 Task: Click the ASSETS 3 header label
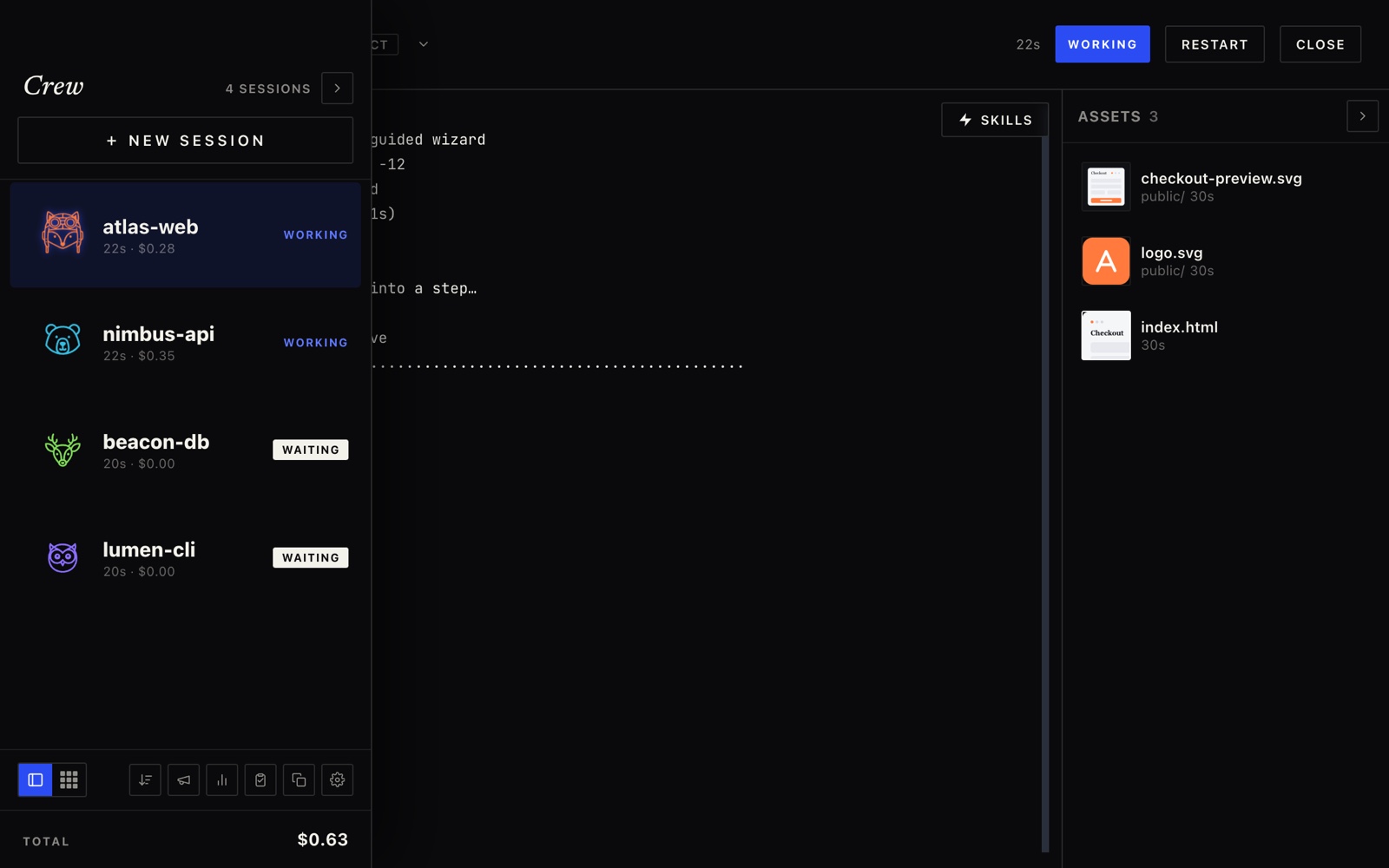[1118, 116]
